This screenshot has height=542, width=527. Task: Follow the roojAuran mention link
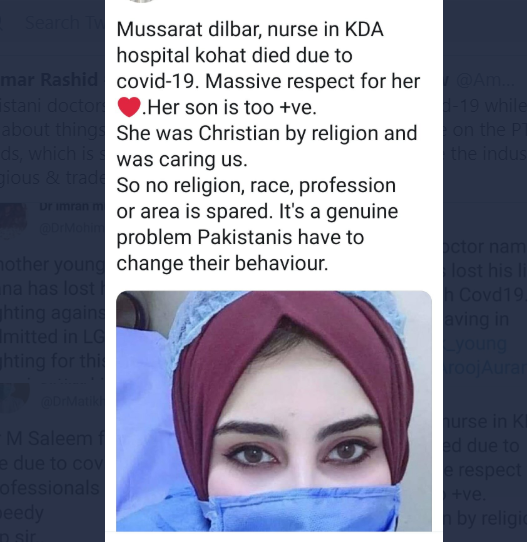coord(485,368)
